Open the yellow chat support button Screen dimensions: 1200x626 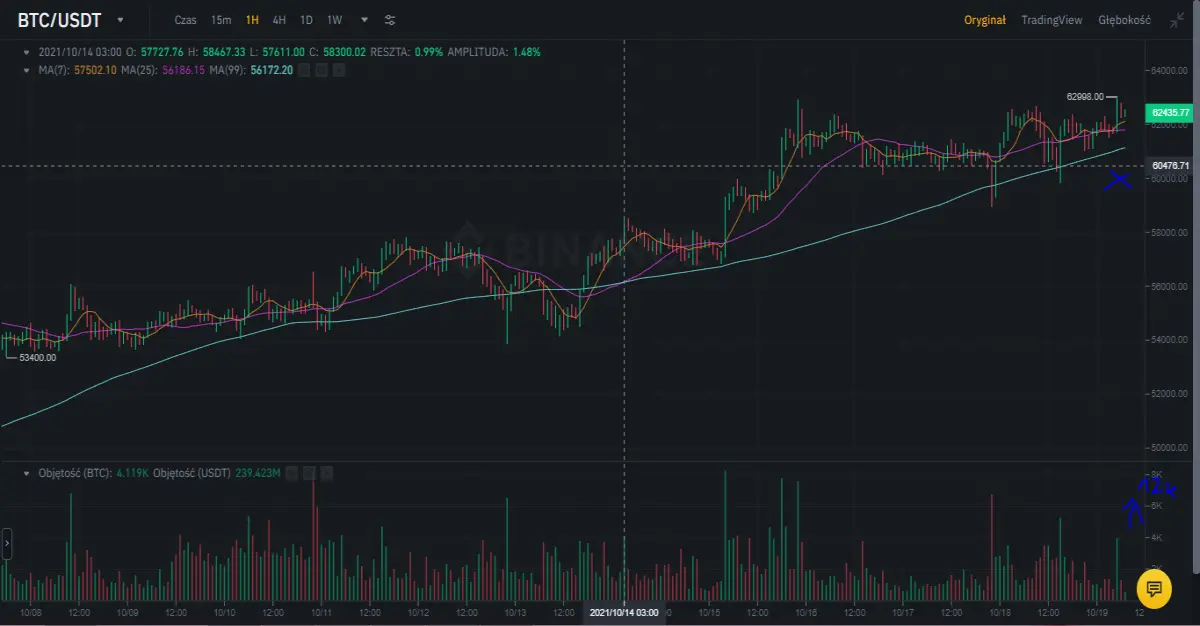pos(1153,588)
